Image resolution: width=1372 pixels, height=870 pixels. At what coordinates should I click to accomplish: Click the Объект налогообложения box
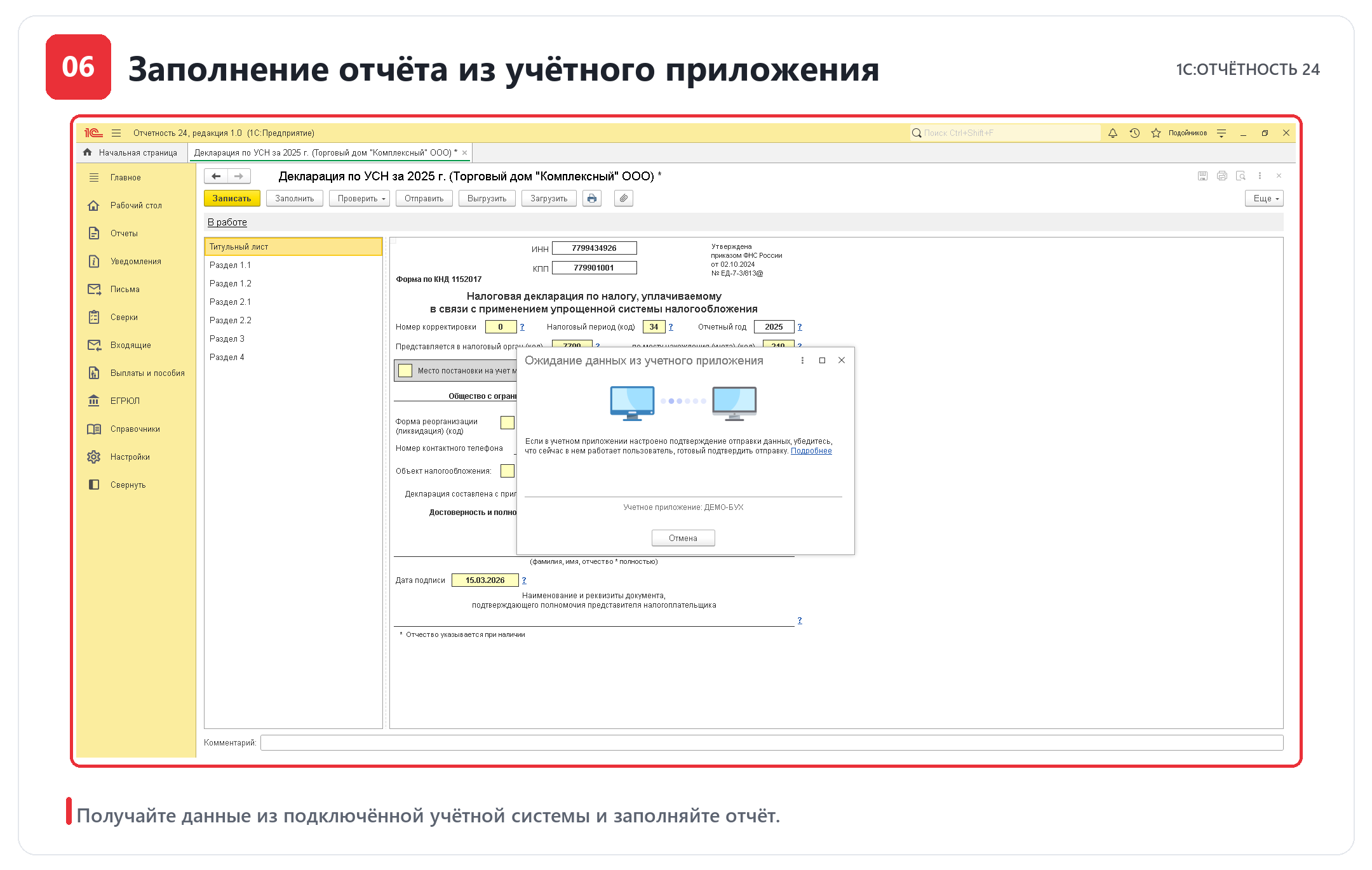coord(508,471)
